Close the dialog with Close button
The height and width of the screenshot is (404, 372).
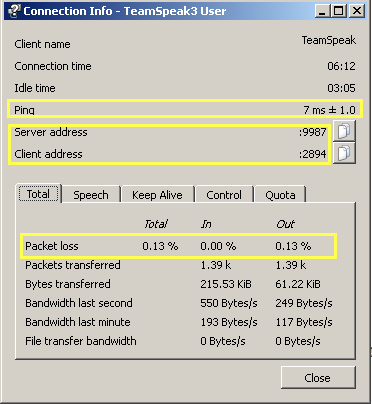(x=318, y=378)
